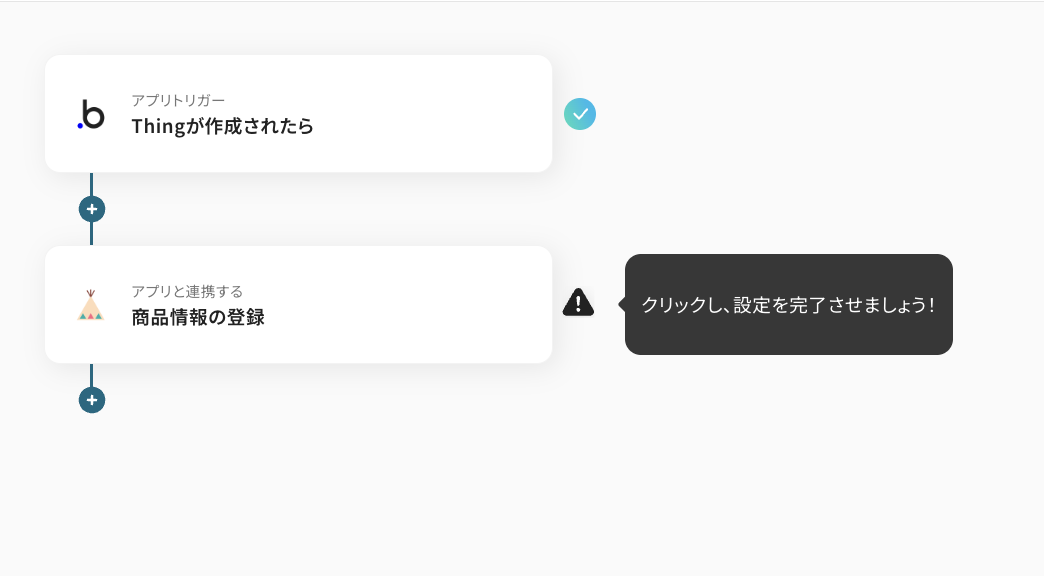This screenshot has height=576, width=1044.
Task: Click the blue dot in the Bubble logo
Action: pos(80,125)
